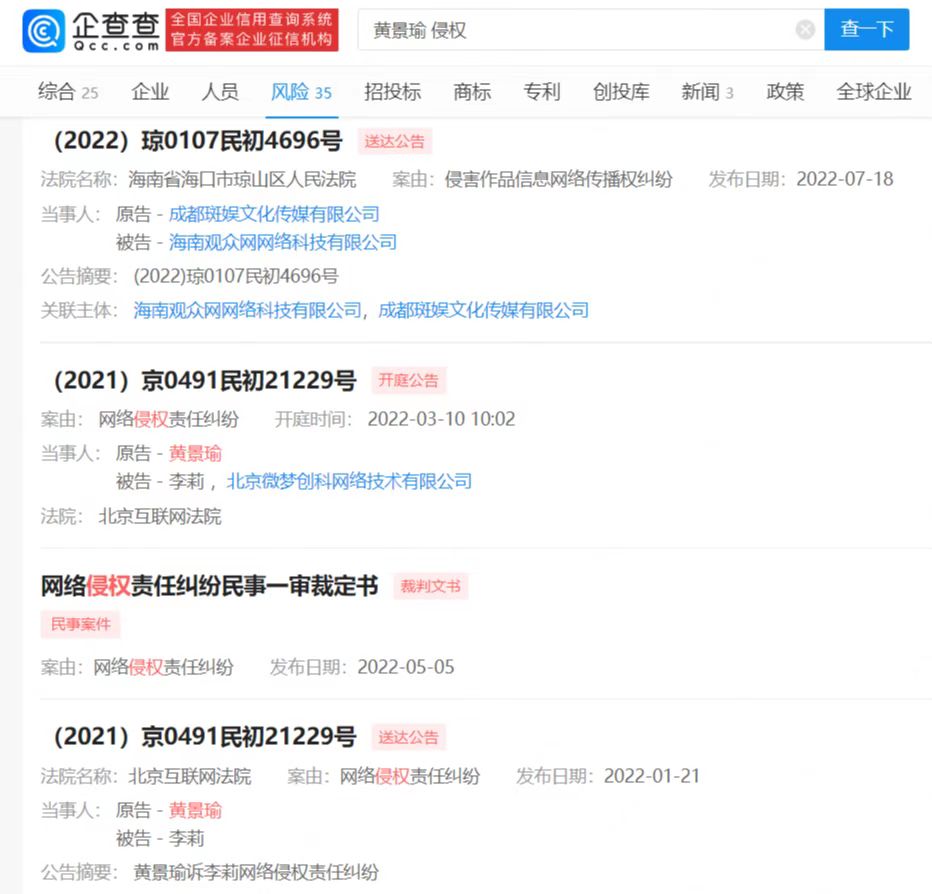
Task: Click plaintiff 黄景瑜 in 送达公告 entry
Action: (195, 810)
